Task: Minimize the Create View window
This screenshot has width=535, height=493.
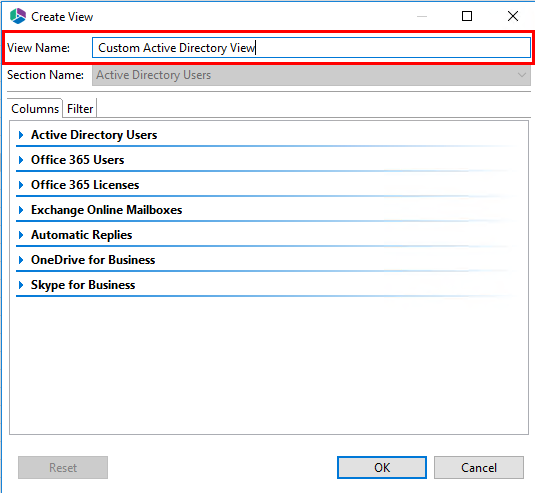Action: click(422, 16)
